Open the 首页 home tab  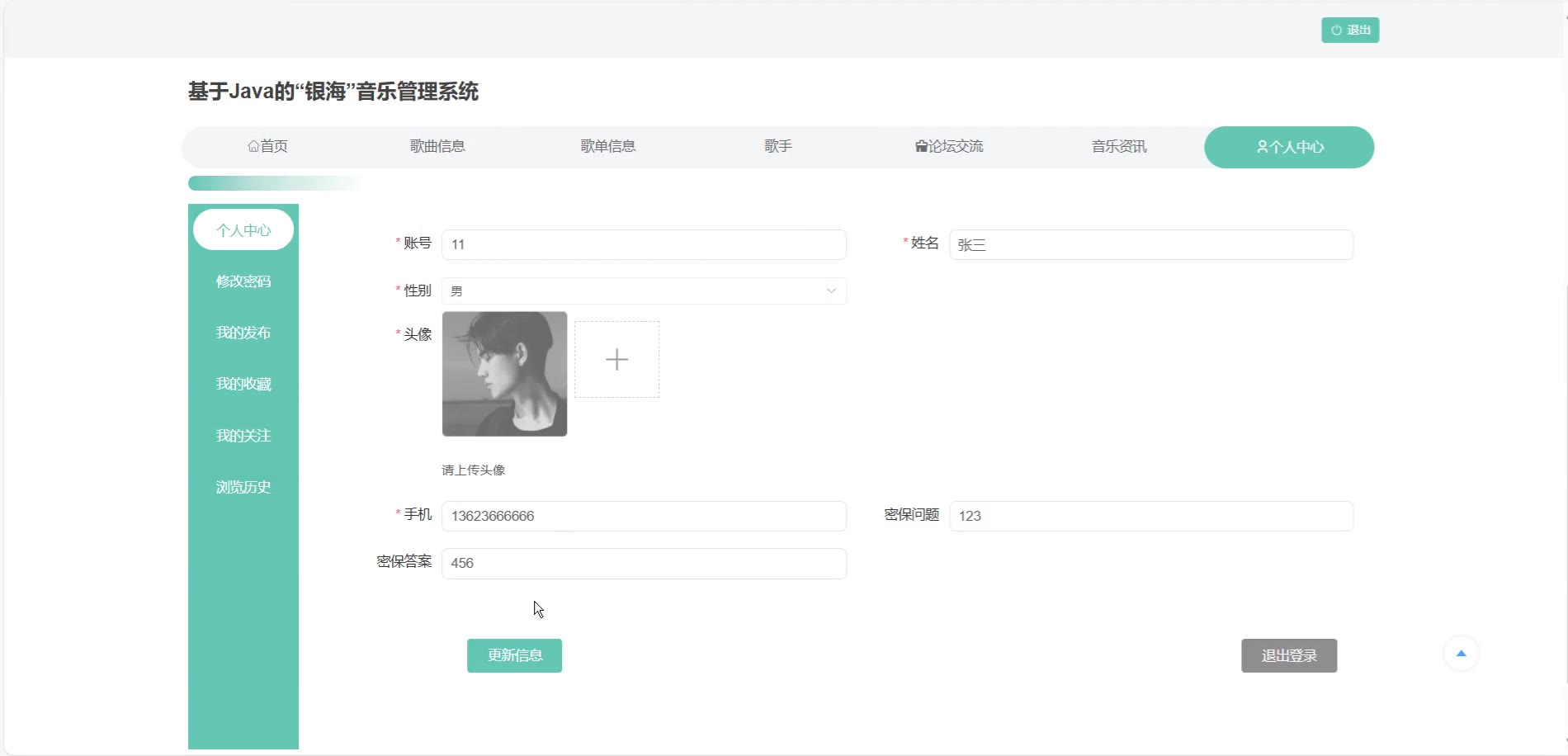(267, 147)
